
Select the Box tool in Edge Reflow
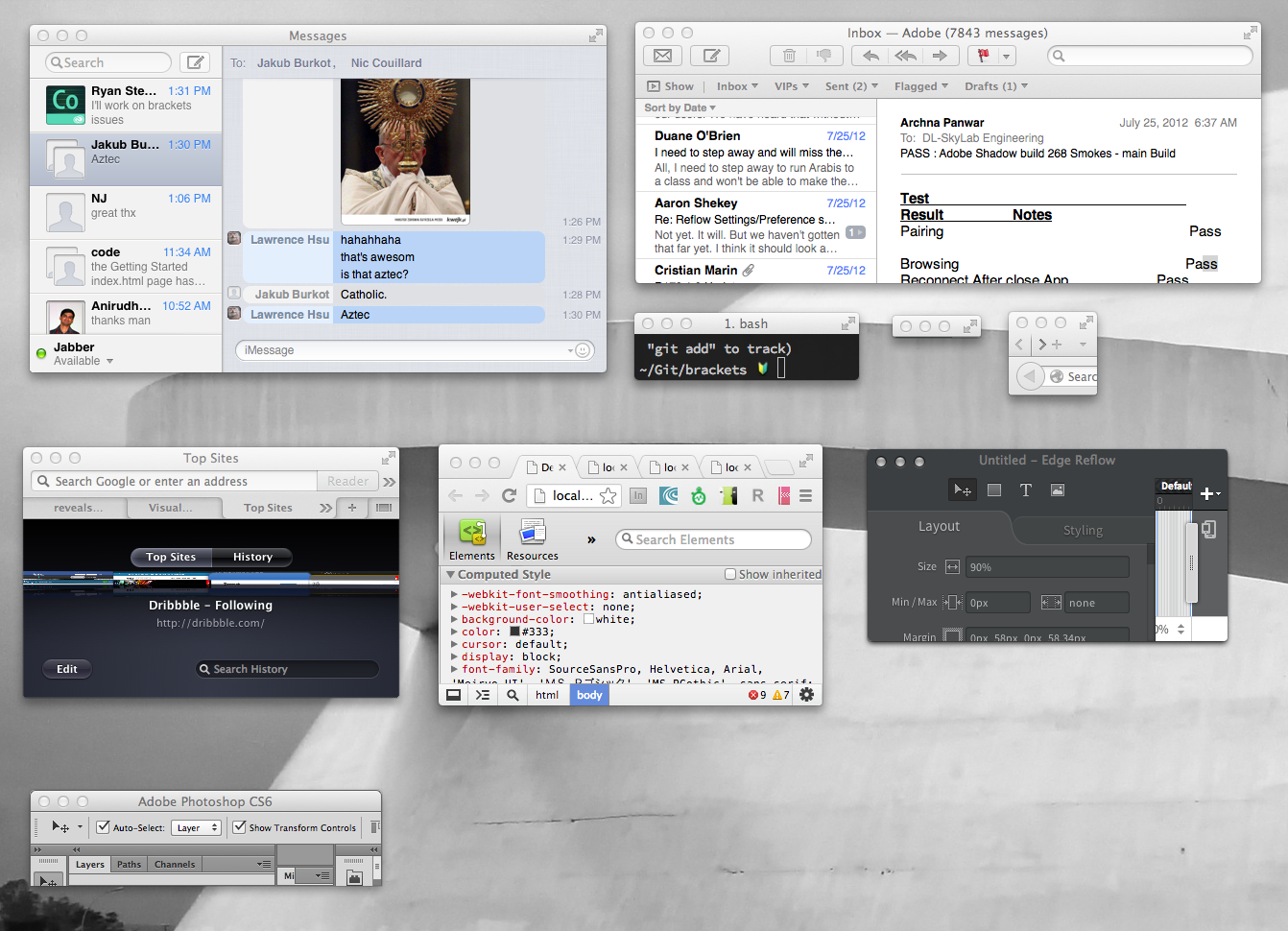tap(994, 489)
